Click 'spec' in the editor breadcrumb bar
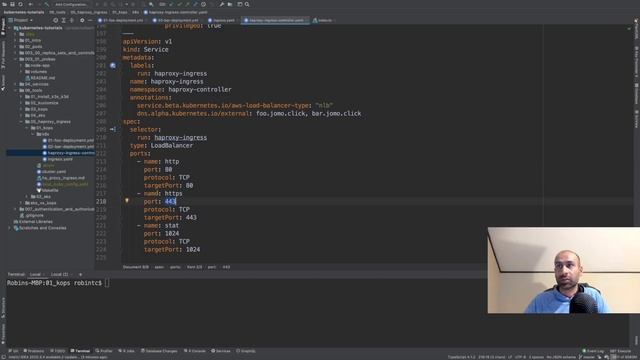This screenshot has height=360, width=640. [x=159, y=267]
